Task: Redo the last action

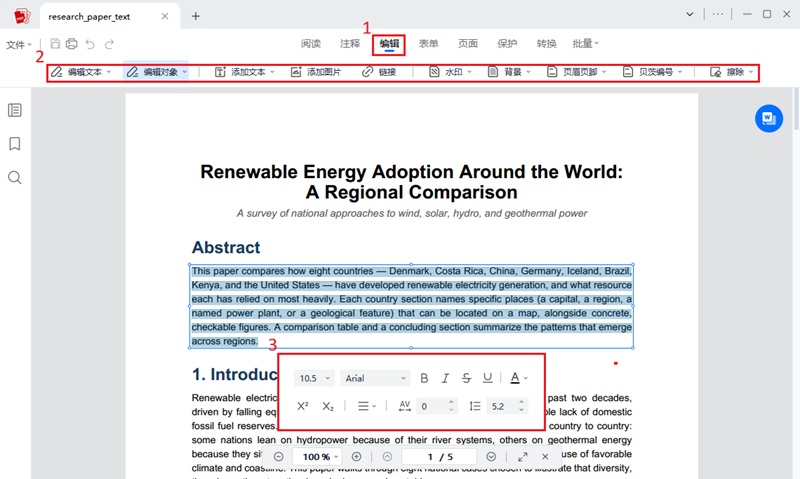Action: point(109,44)
